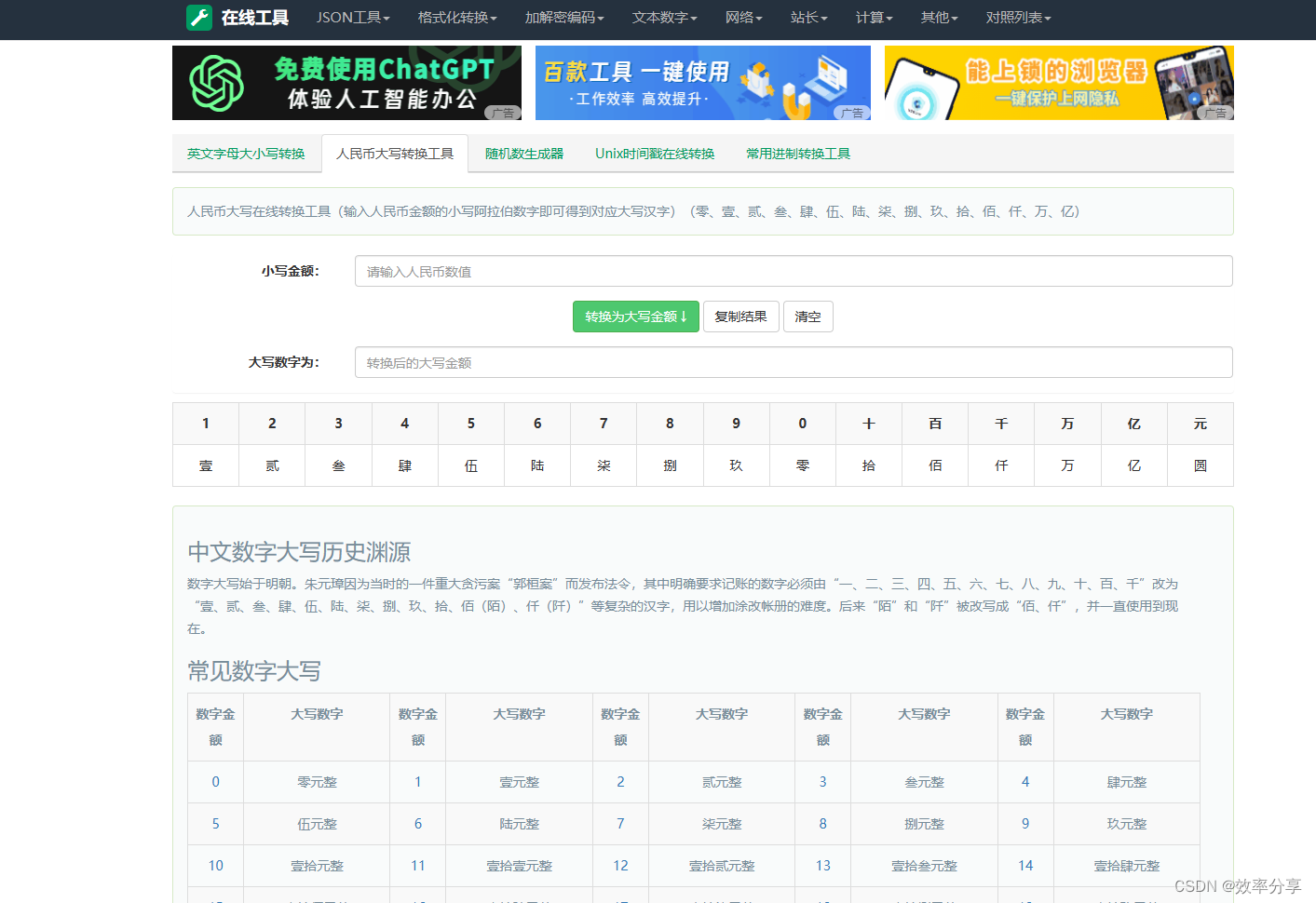Image resolution: width=1316 pixels, height=903 pixels.
Task: Expand the 格式化转换 dropdown menu
Action: point(457,18)
